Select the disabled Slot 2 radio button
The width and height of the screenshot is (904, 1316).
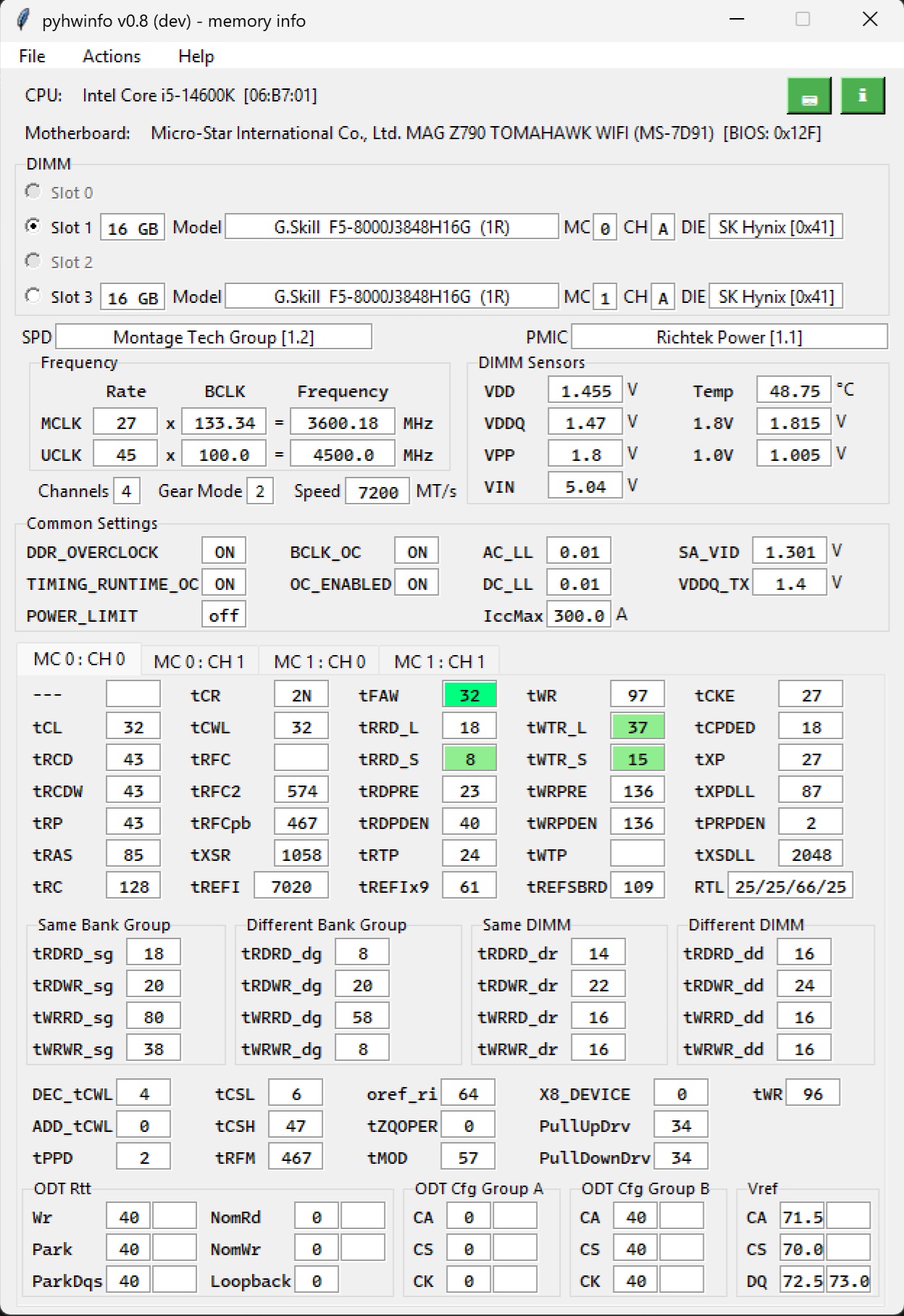[33, 261]
